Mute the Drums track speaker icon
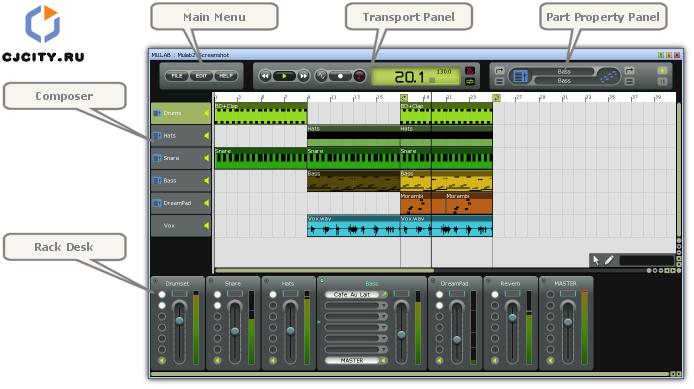Viewport: 694px width, 389px height. pos(206,113)
